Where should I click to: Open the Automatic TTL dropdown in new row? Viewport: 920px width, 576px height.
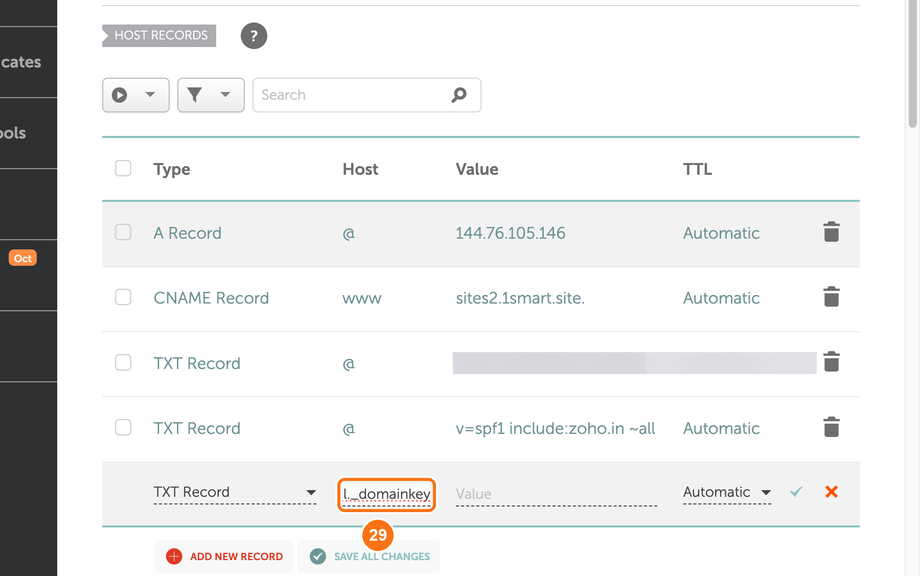[x=726, y=493]
